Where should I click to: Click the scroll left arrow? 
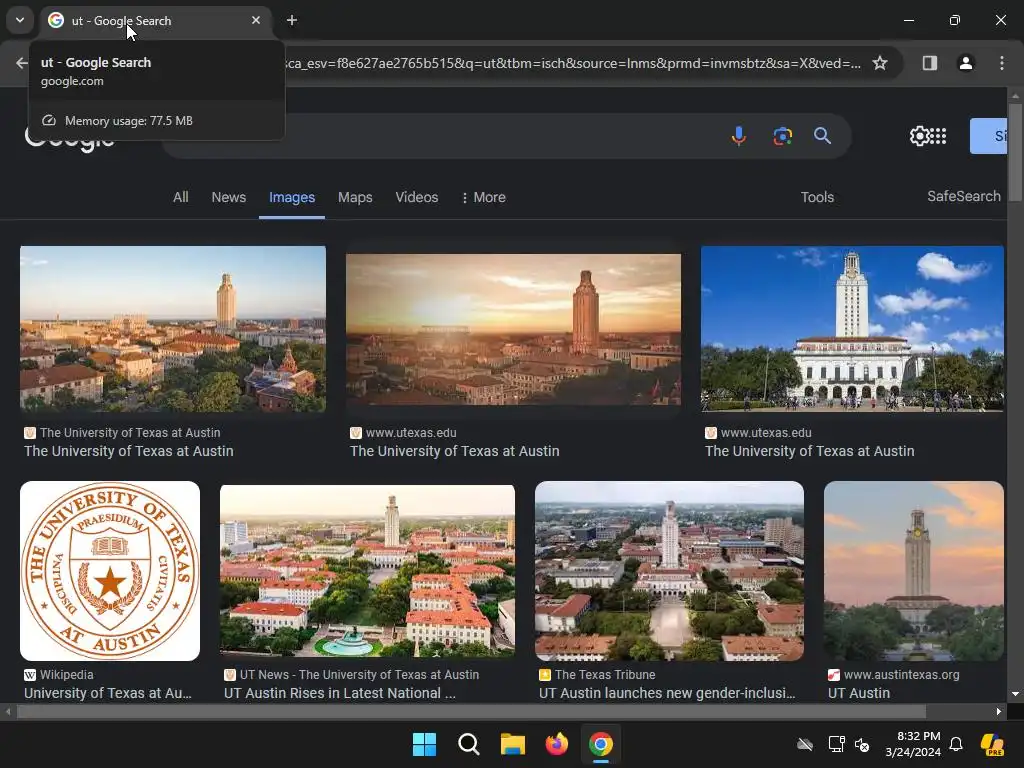point(7,711)
